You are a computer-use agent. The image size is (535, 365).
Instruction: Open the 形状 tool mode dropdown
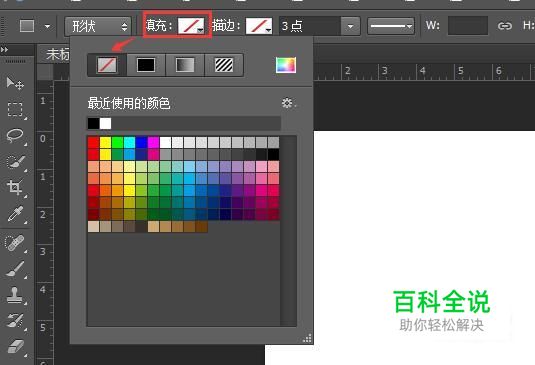(98, 26)
